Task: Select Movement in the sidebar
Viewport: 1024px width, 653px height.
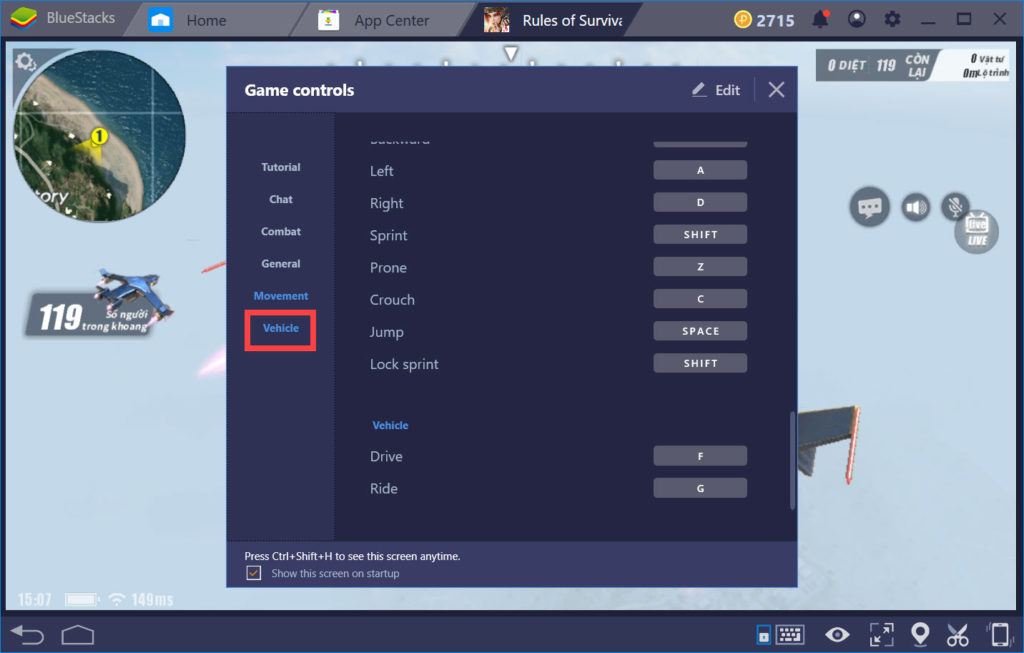Action: coord(281,296)
